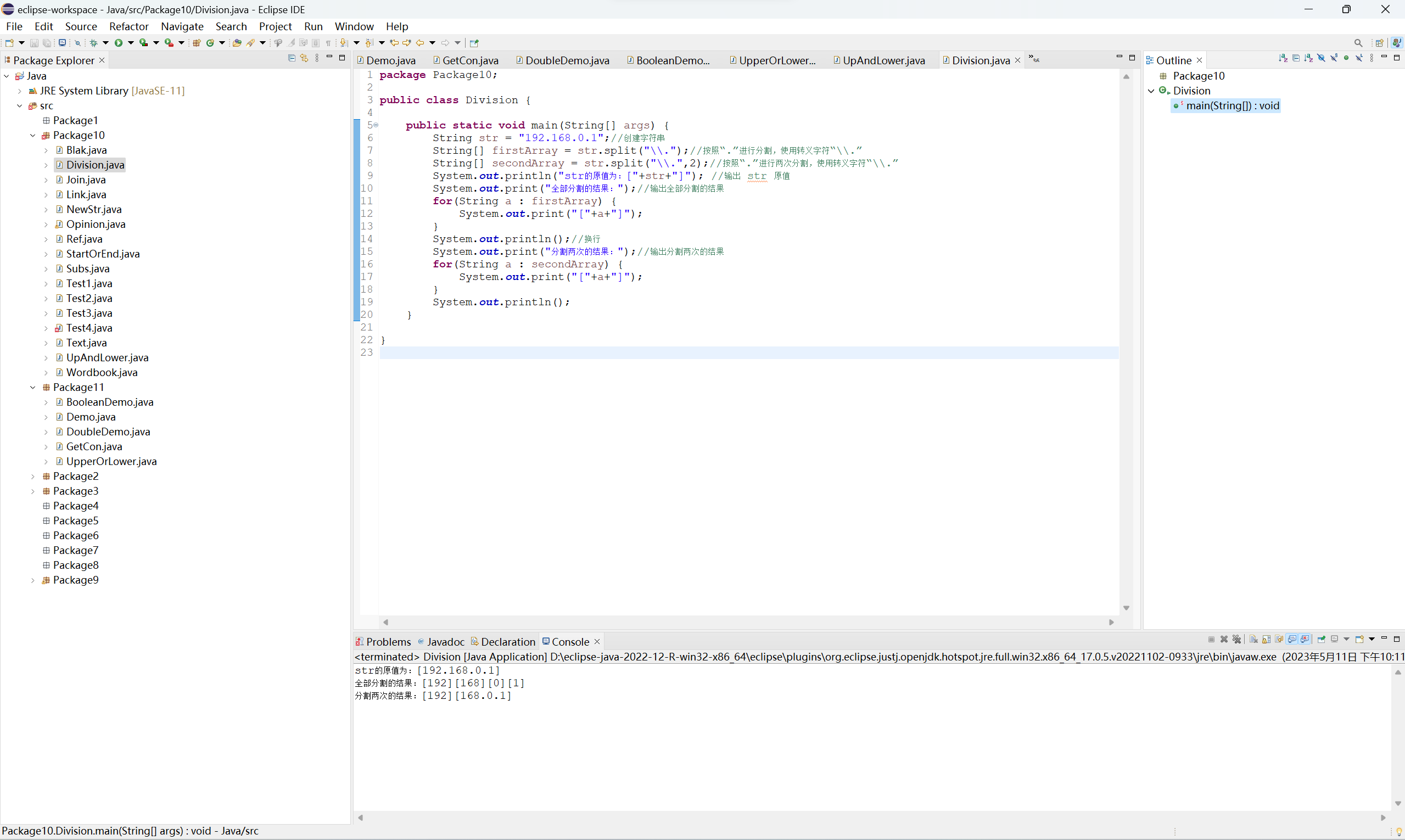Switch to the Problems tab

point(383,641)
